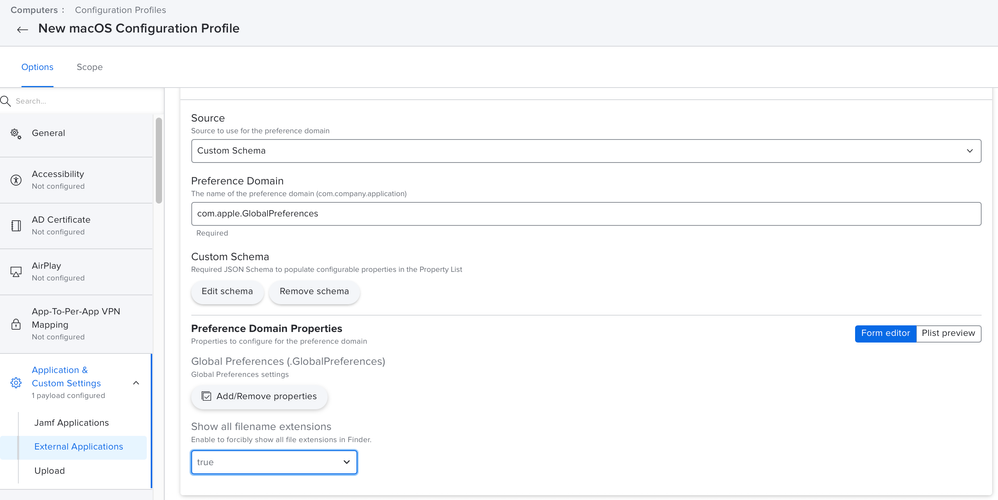Click the Remove schema button
Screen dimensions: 998x500
click(314, 291)
